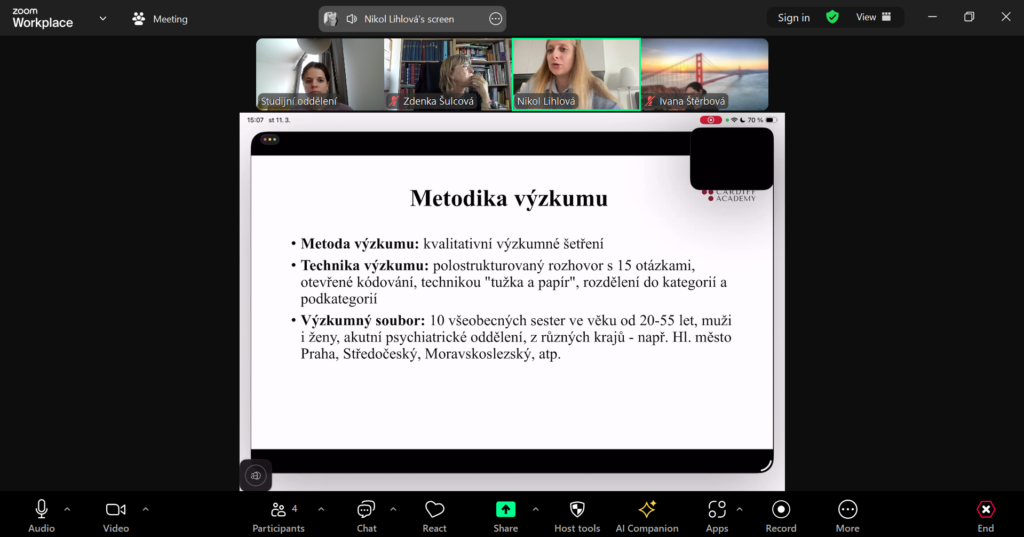Select Ivana Štěrbová's video thumbnail
This screenshot has width=1024, height=537.
click(x=705, y=74)
